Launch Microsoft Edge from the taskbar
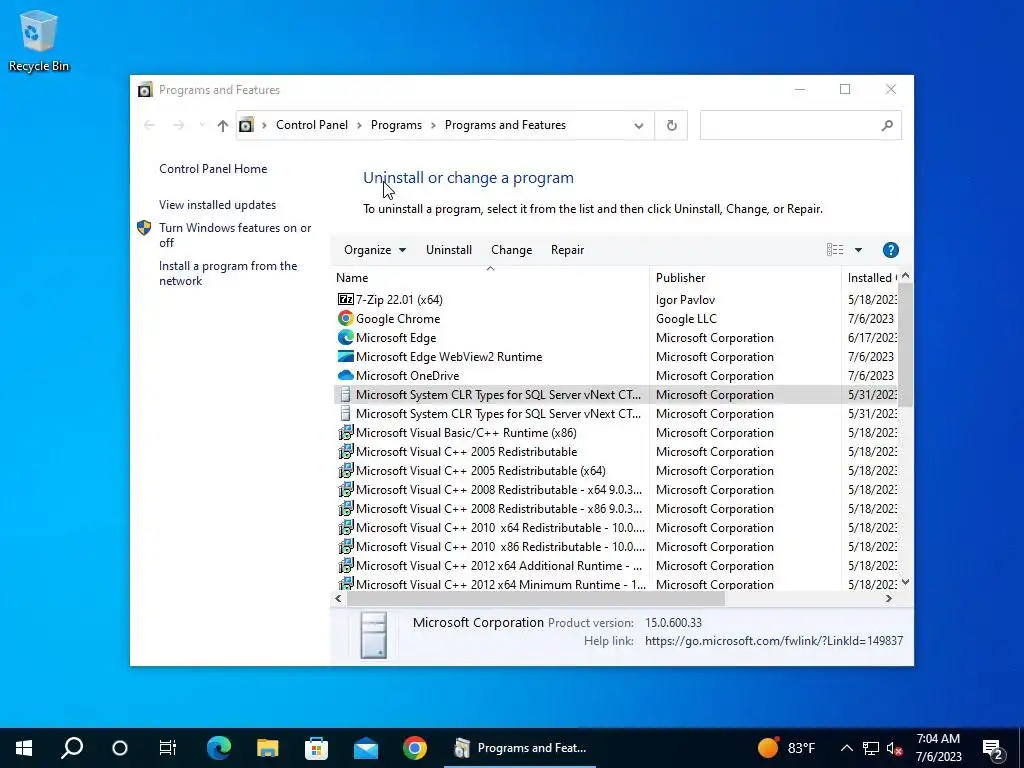1024x768 pixels. (219, 748)
